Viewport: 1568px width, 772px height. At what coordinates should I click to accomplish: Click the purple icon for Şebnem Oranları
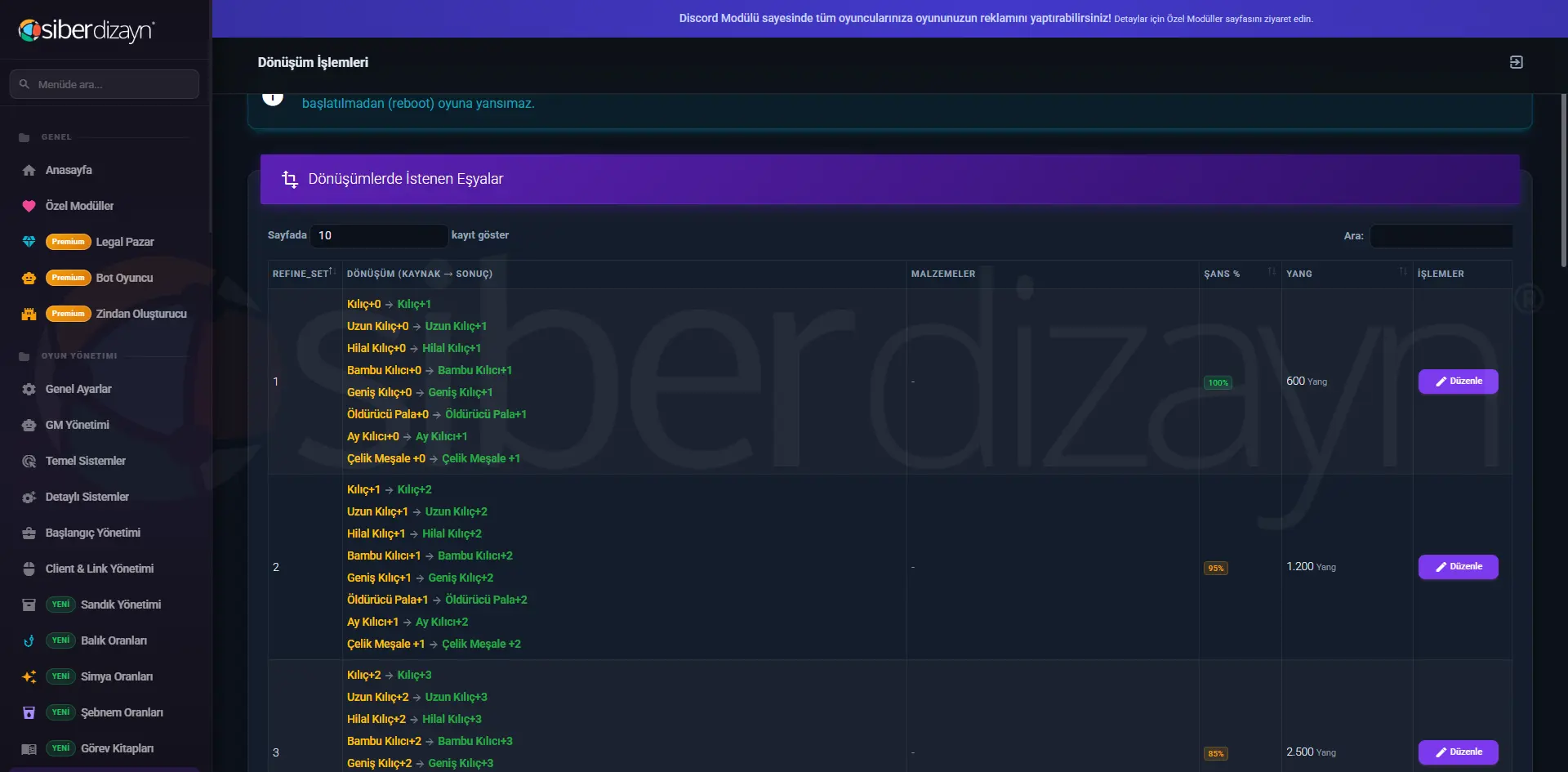[29, 712]
